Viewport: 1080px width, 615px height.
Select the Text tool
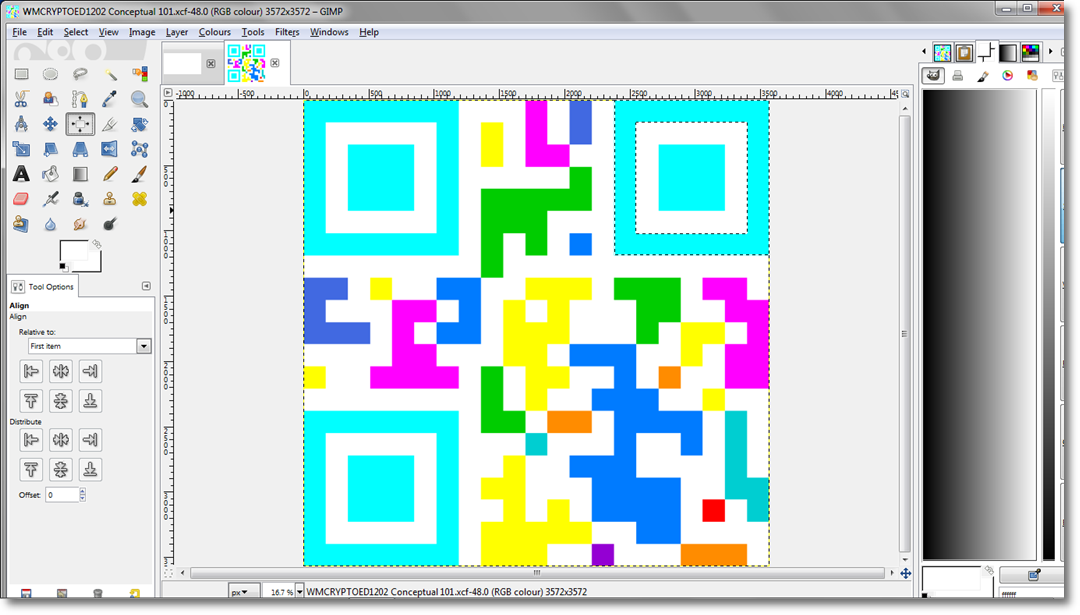[21, 174]
